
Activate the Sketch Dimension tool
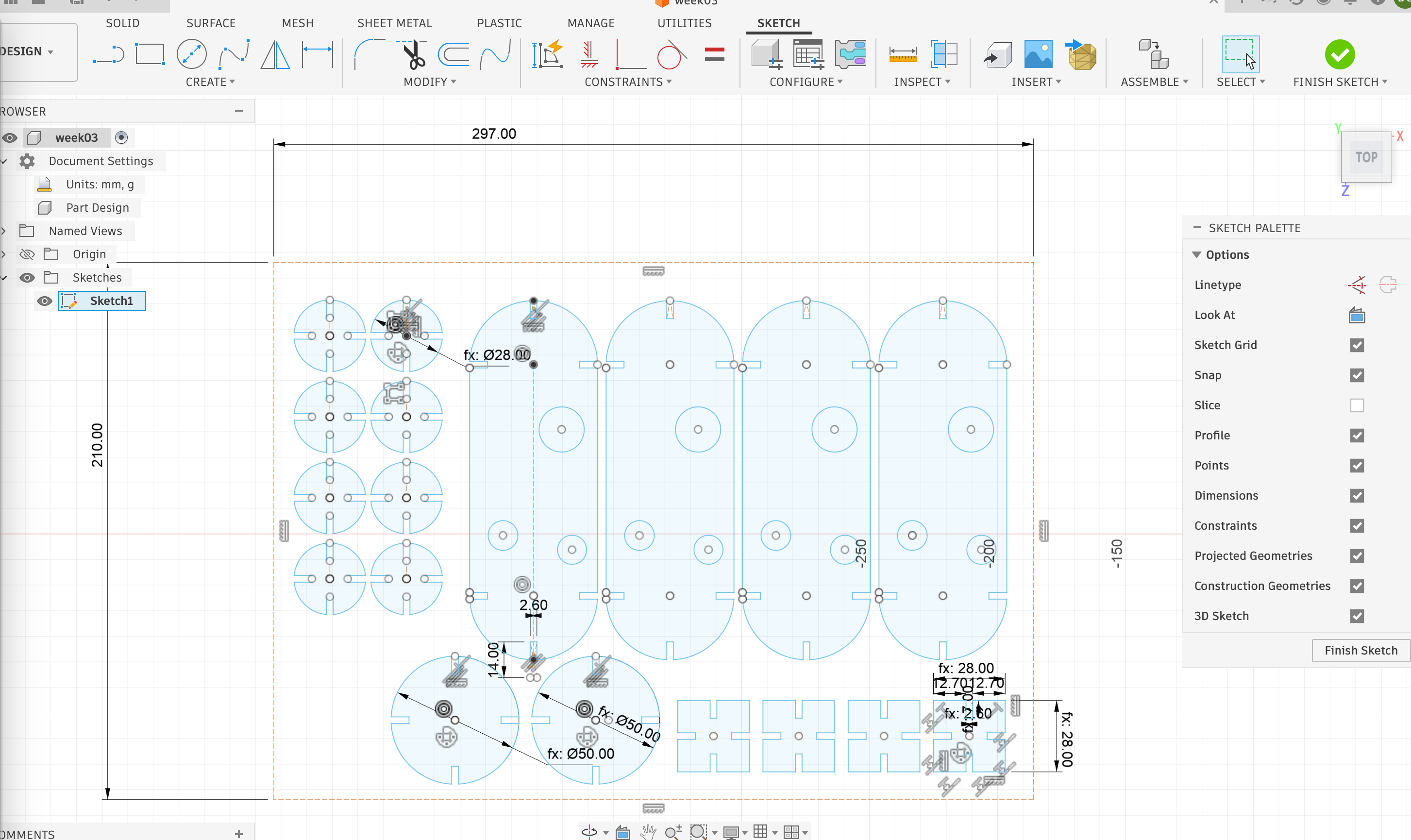(318, 55)
